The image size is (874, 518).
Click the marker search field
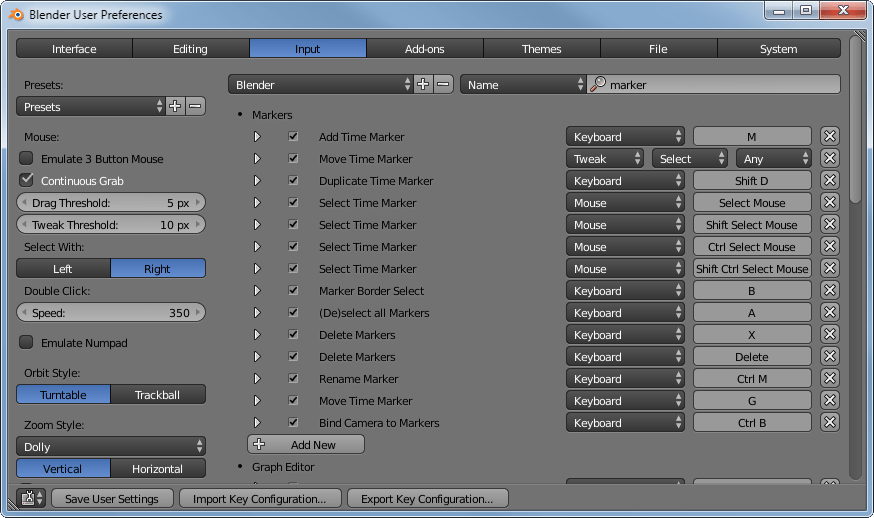pos(714,85)
